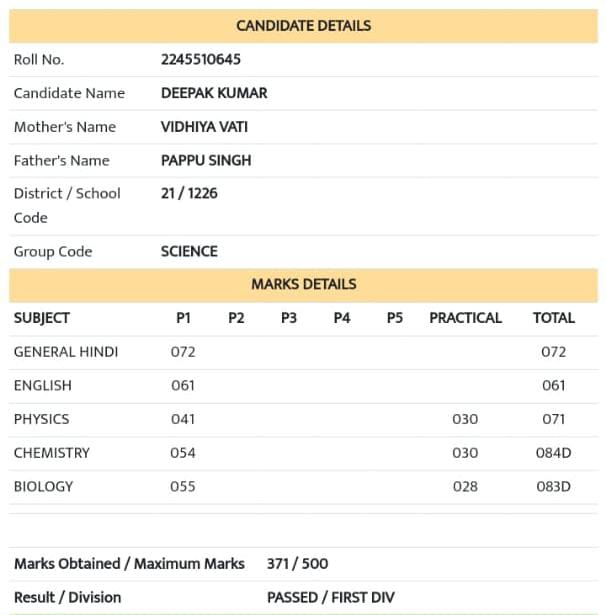Image resolution: width=606 pixels, height=615 pixels.
Task: Click the father's name PAPPU SINGH
Action: pyautogui.click(x=206, y=160)
